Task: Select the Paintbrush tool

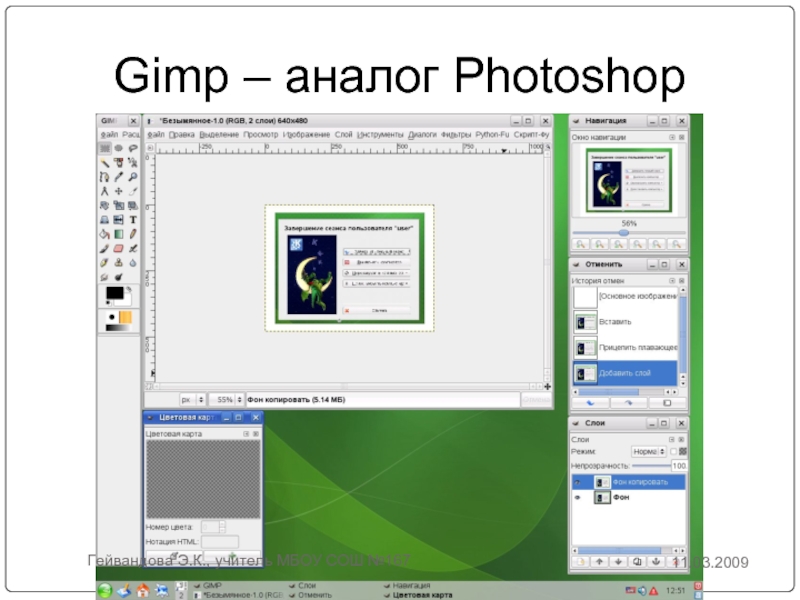Action: pos(105,248)
